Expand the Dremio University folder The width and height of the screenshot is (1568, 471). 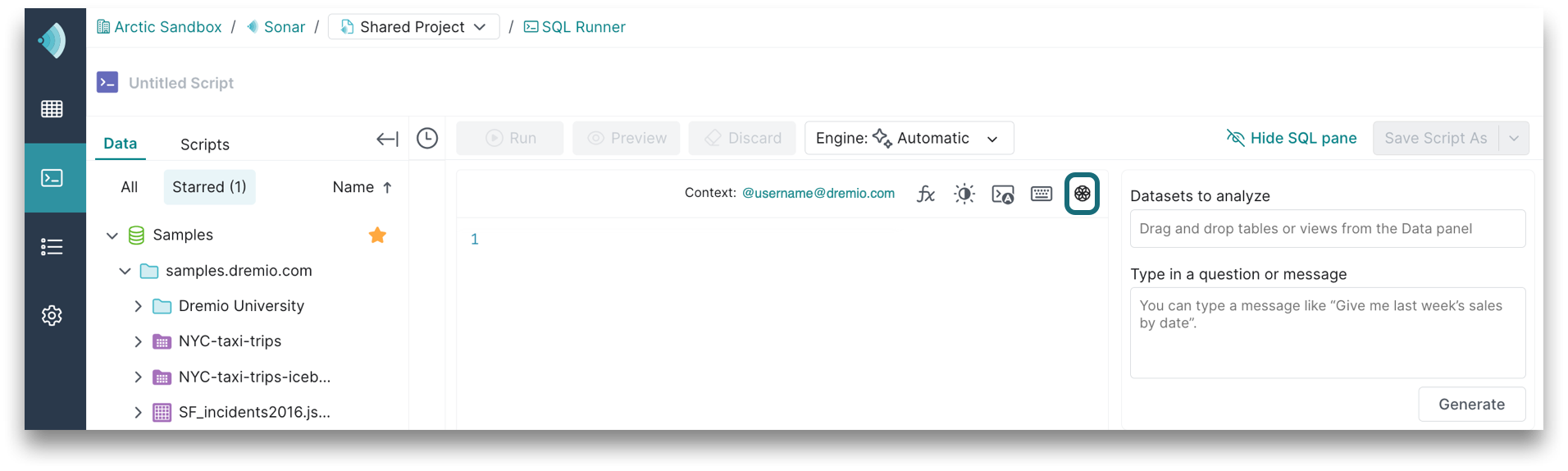coord(138,306)
